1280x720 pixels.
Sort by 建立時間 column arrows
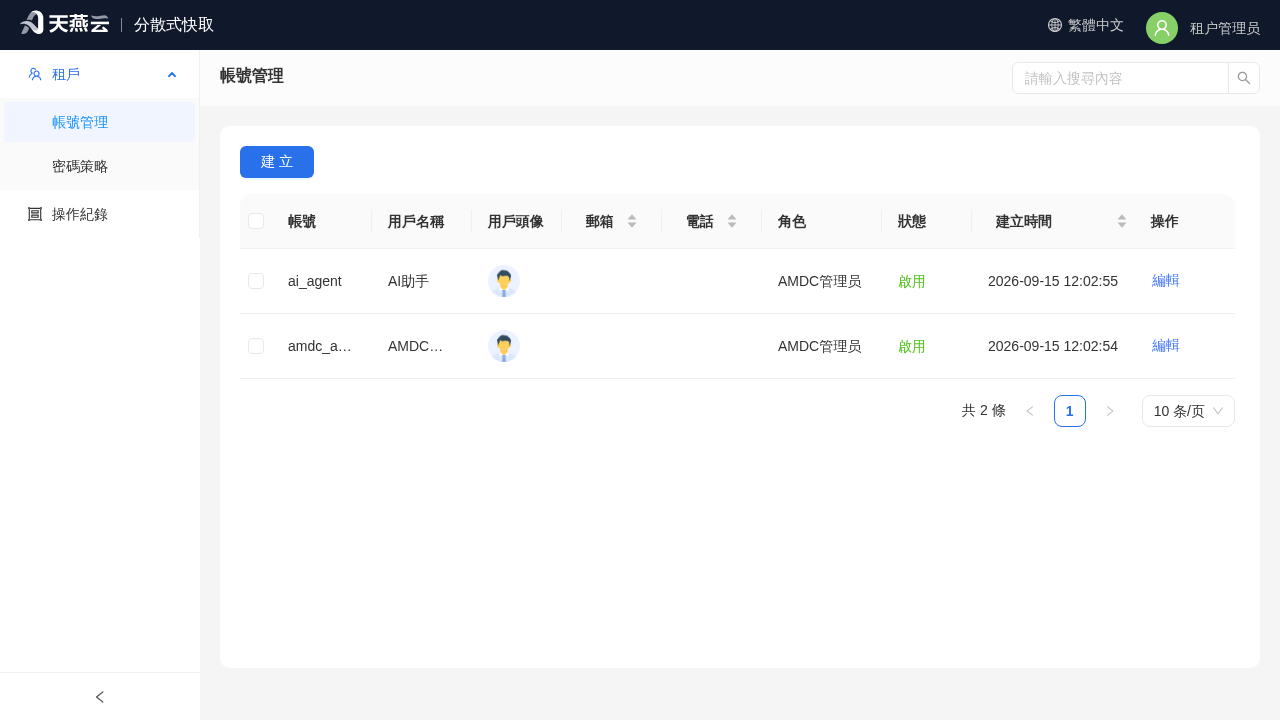1122,221
